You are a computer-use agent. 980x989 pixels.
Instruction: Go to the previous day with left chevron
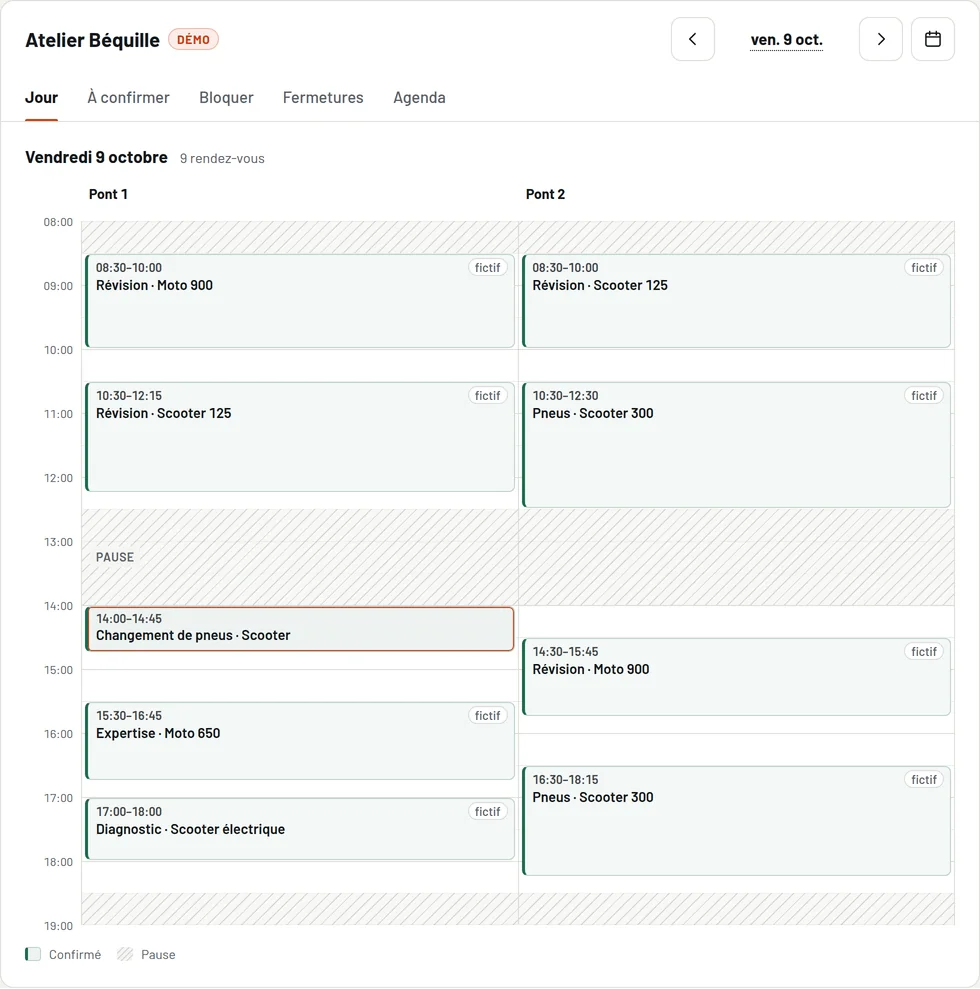point(692,39)
